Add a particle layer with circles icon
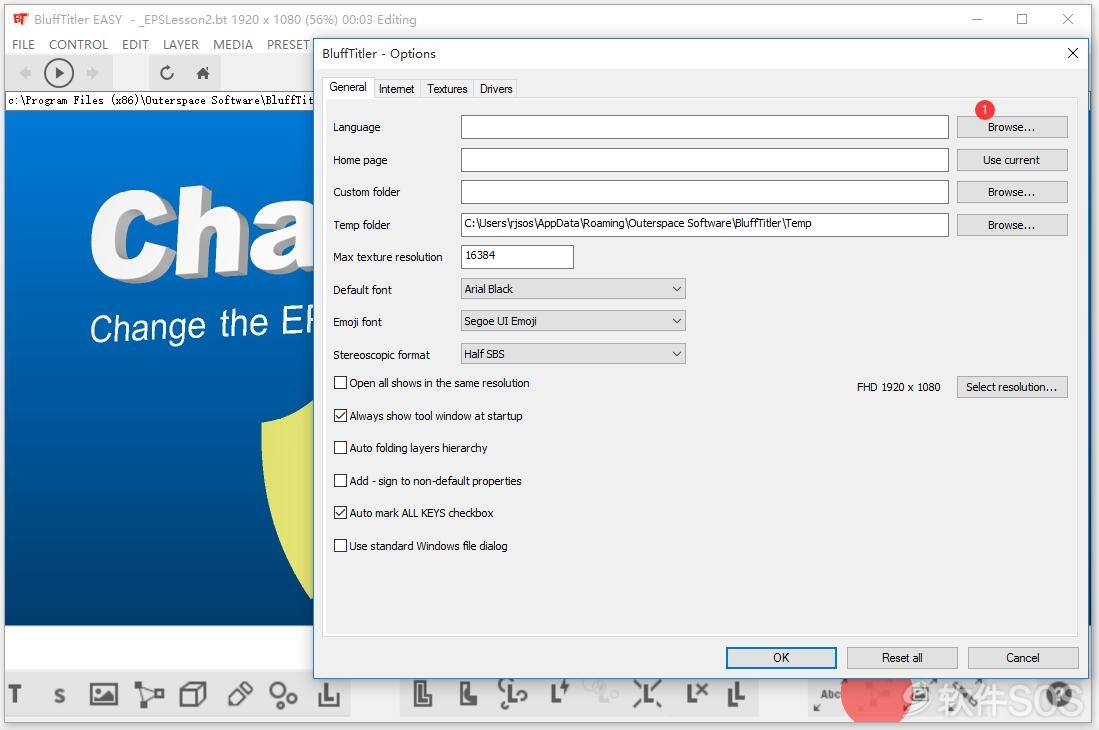 [283, 695]
